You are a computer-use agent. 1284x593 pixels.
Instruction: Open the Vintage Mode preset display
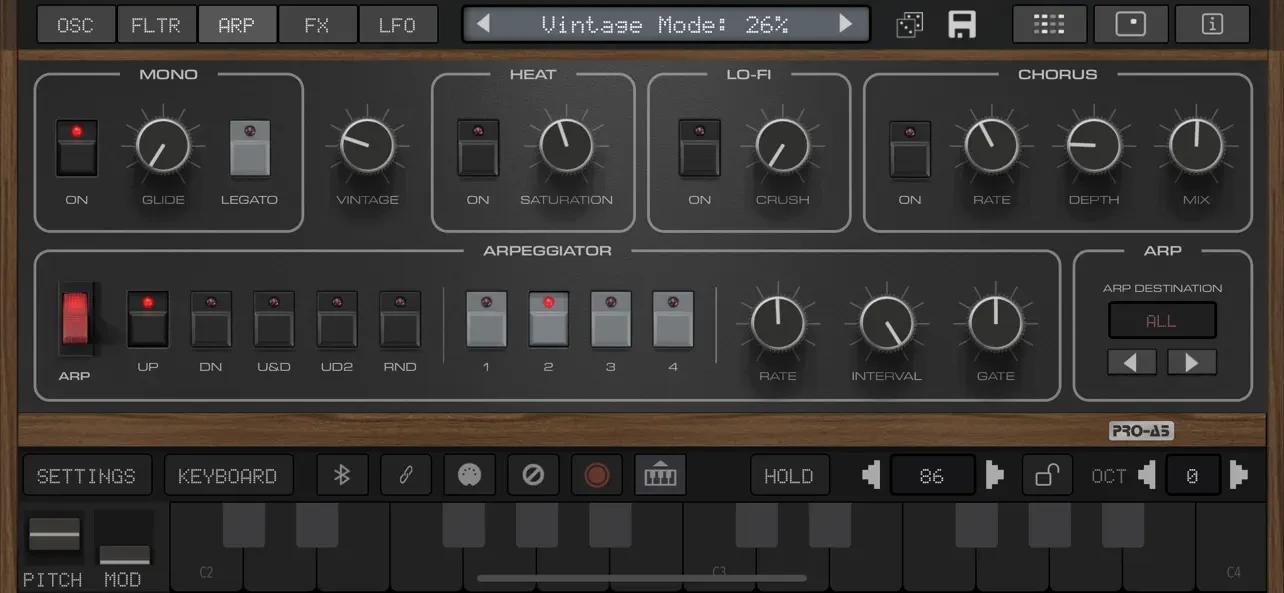[665, 25]
